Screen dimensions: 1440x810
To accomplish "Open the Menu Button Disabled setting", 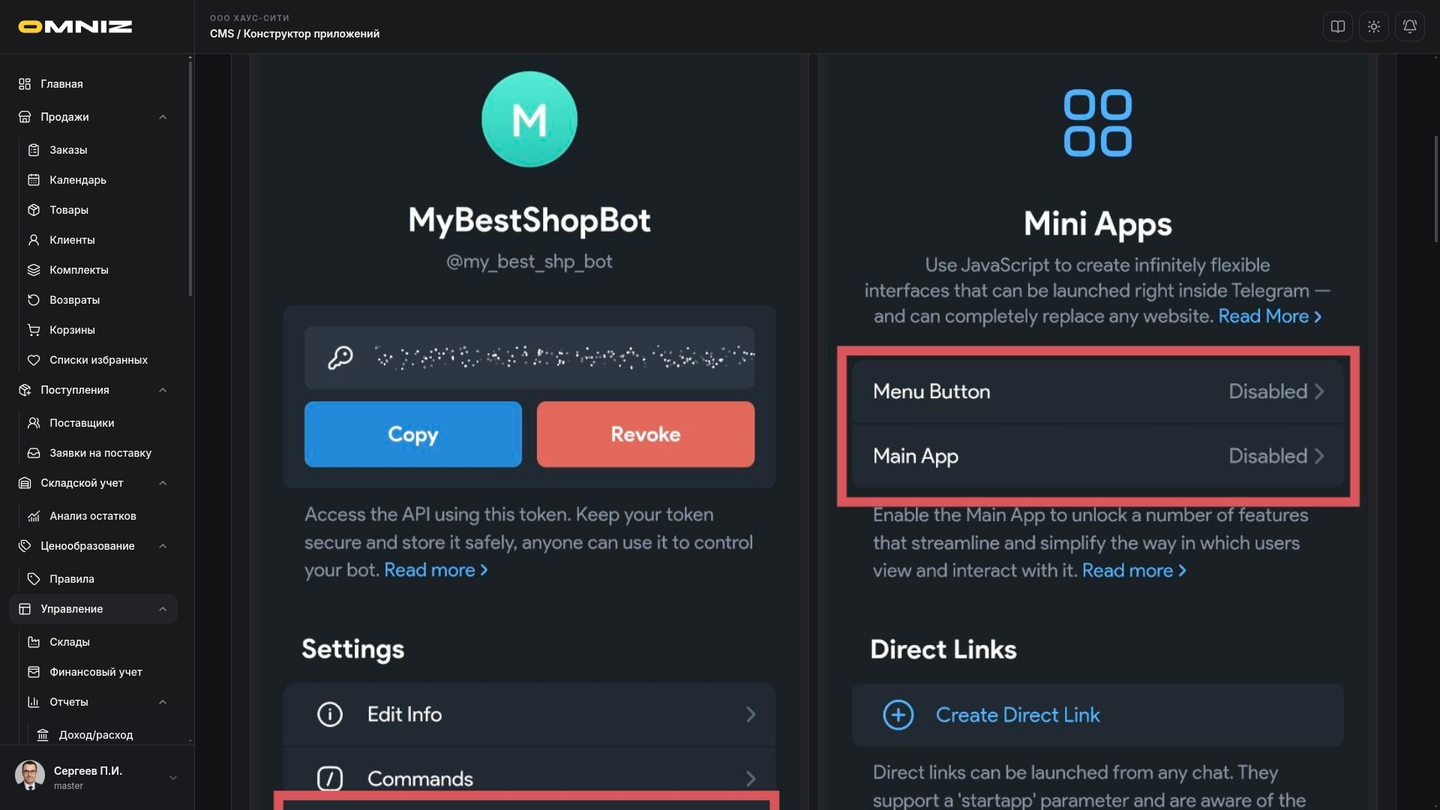I will coord(1098,392).
